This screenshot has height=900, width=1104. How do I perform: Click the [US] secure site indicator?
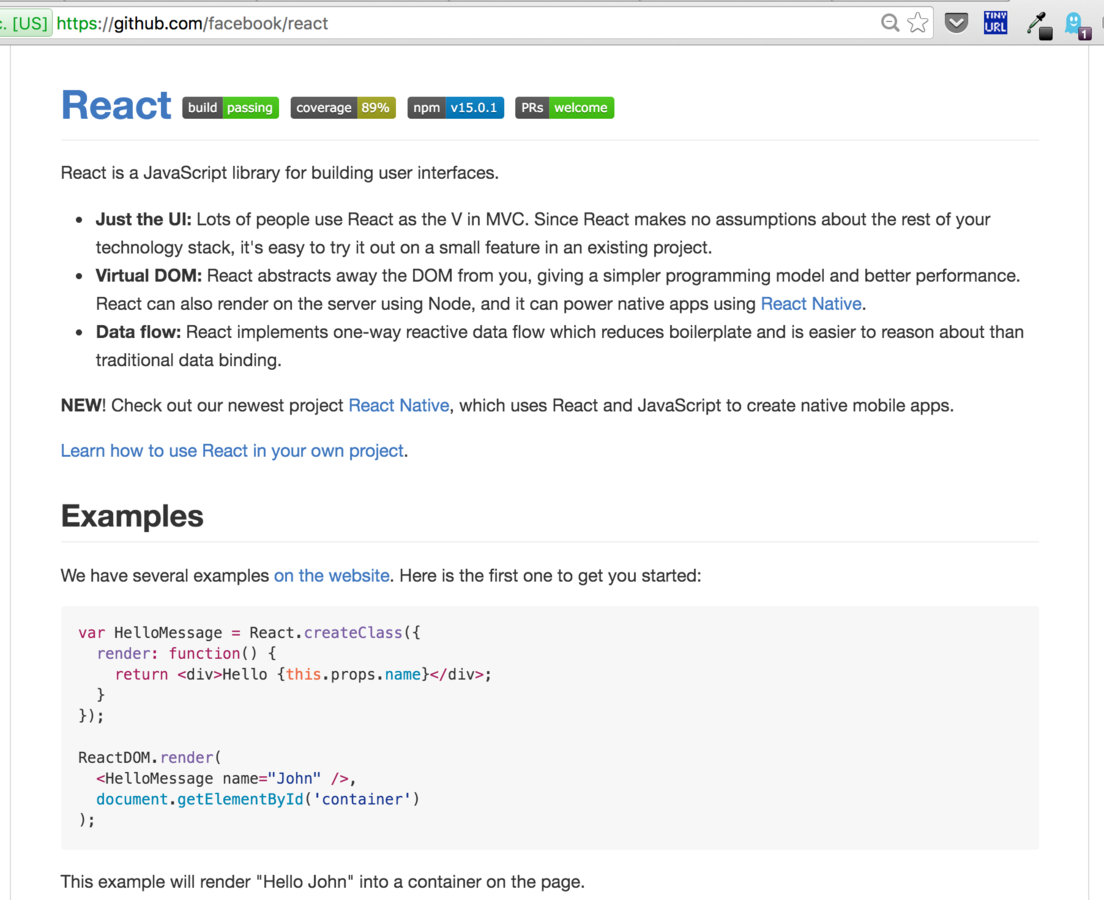click(25, 23)
